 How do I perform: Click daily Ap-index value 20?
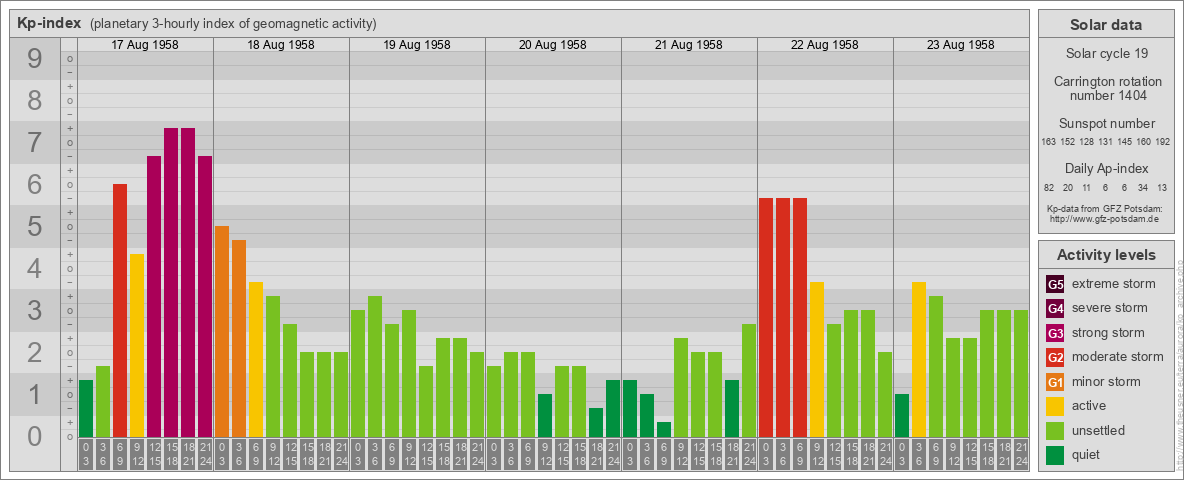tap(1068, 187)
